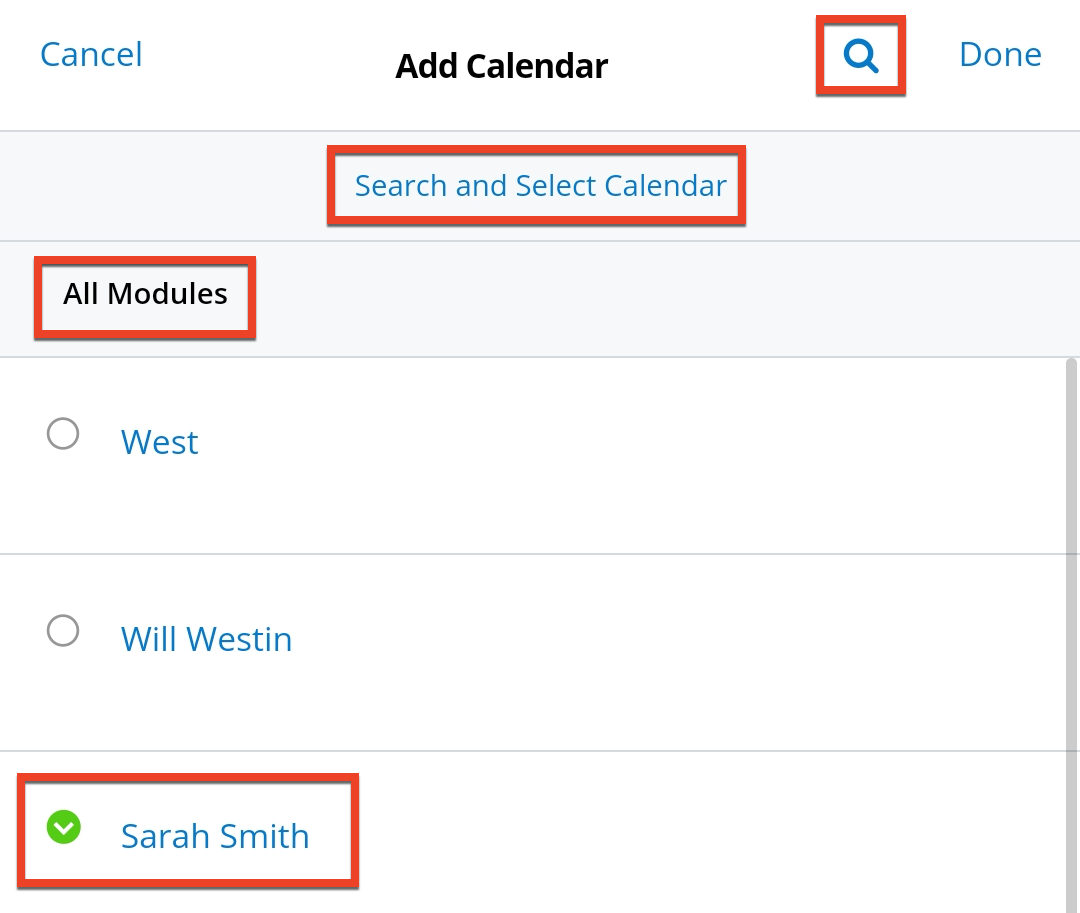This screenshot has height=913, width=1080.
Task: Click the scrollbar on the right edge
Action: (x=1074, y=600)
